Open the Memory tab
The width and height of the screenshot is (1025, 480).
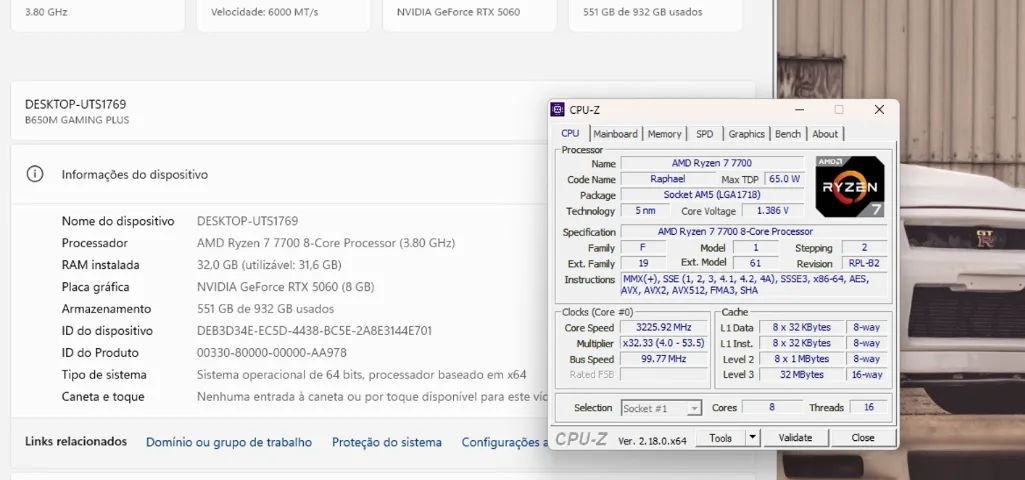pyautogui.click(x=664, y=134)
